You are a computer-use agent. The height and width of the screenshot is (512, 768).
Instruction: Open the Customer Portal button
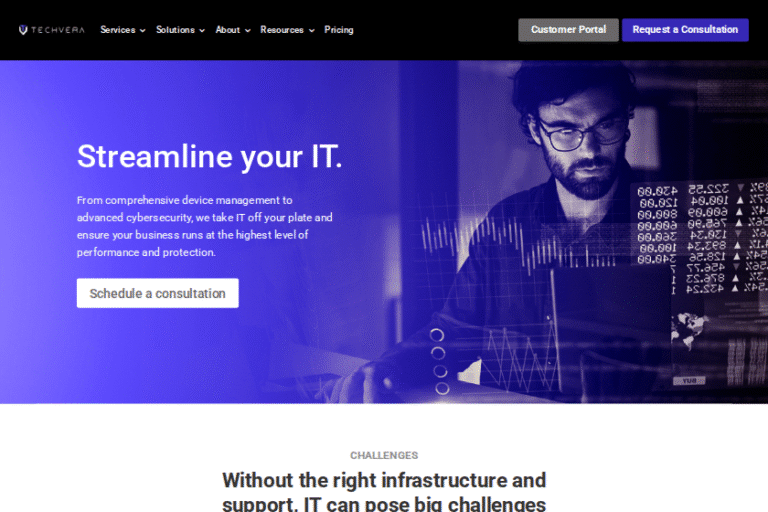tap(568, 30)
